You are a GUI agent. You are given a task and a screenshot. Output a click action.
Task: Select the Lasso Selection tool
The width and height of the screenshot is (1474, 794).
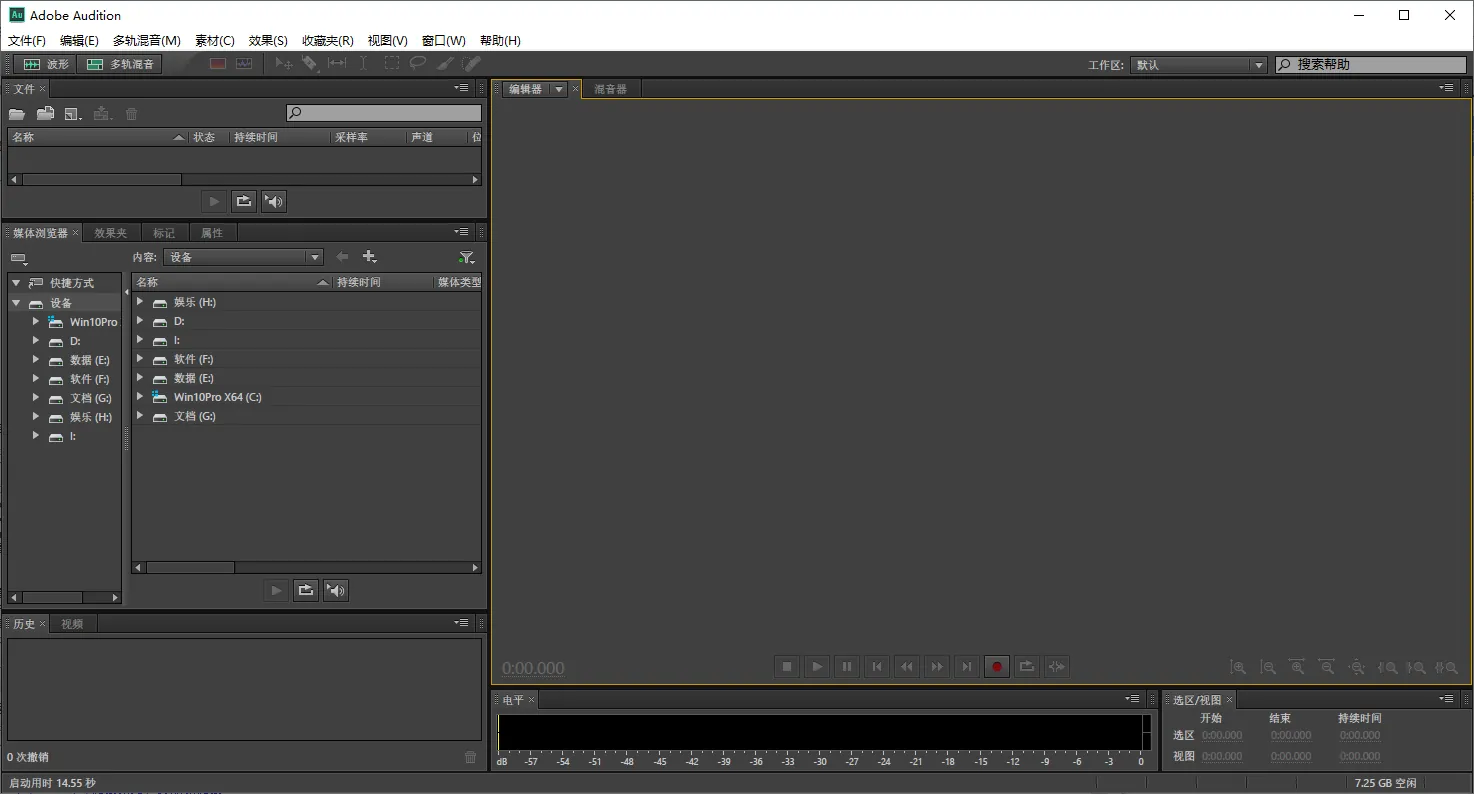tap(418, 63)
